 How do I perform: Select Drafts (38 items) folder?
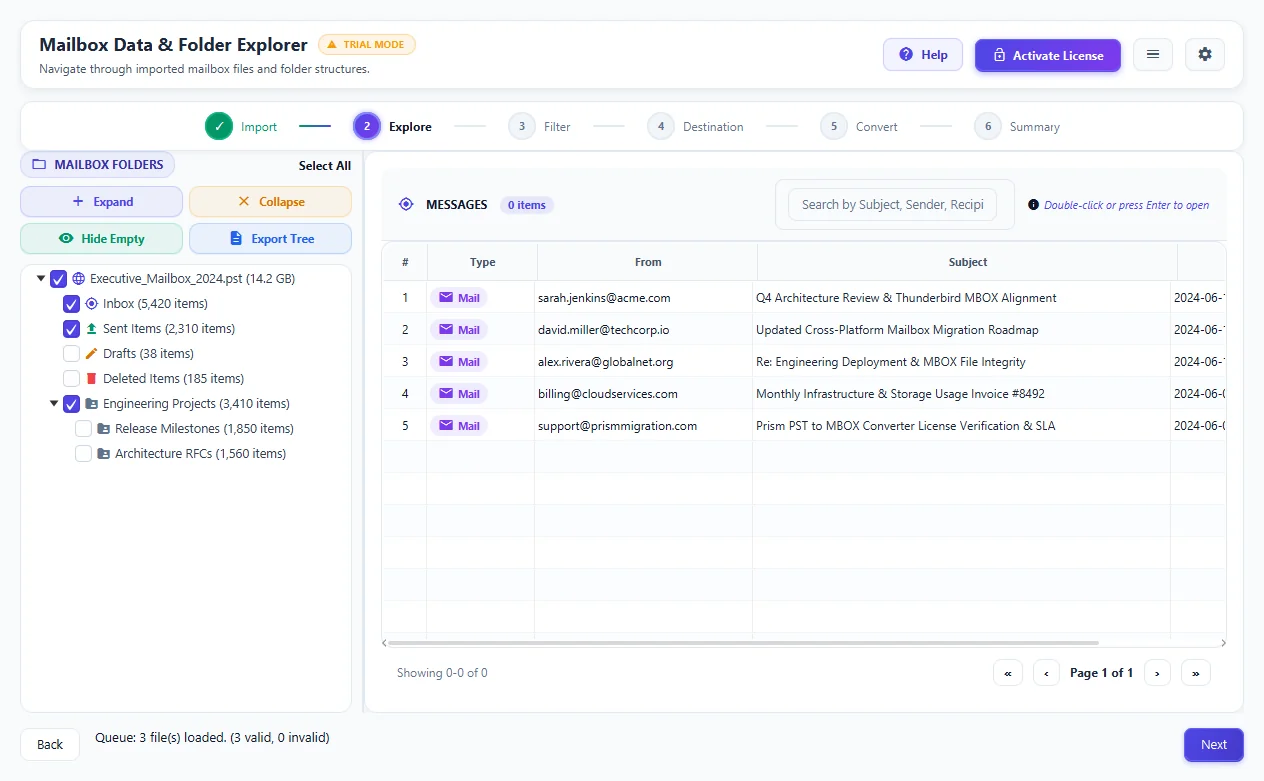click(x=148, y=354)
